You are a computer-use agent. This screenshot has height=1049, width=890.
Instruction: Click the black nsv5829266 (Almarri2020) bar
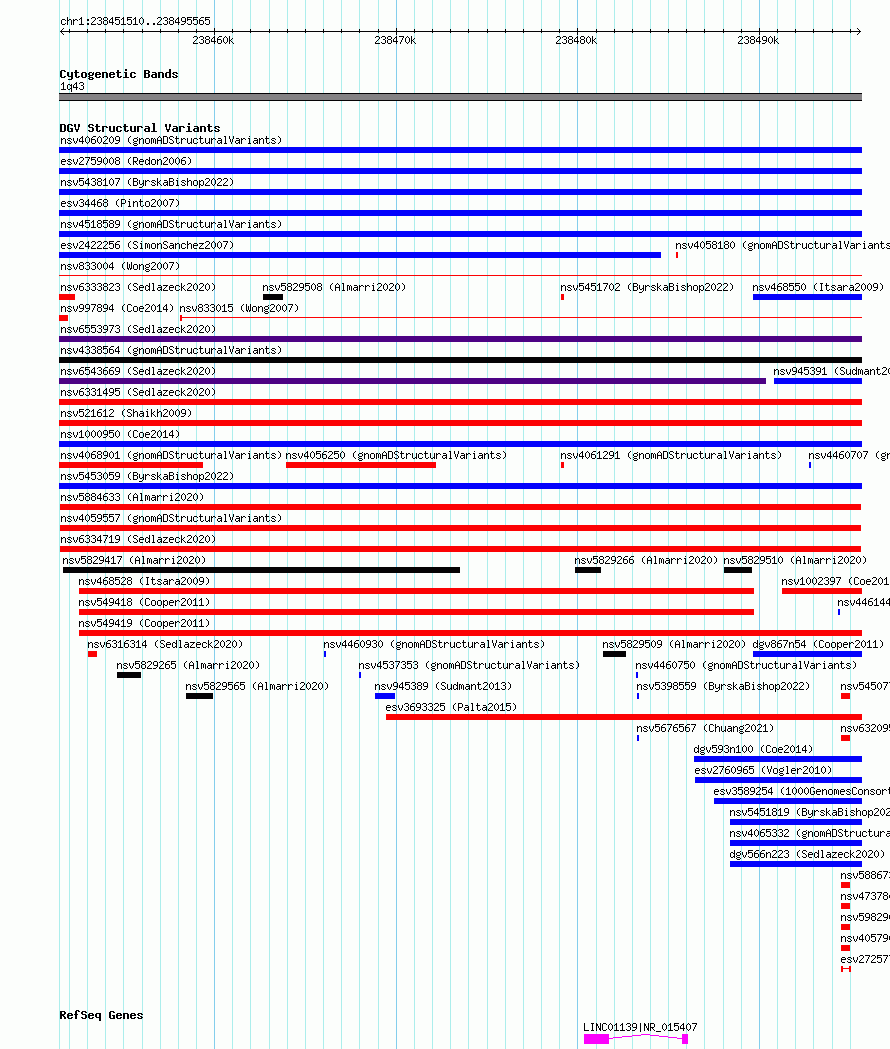coord(588,570)
